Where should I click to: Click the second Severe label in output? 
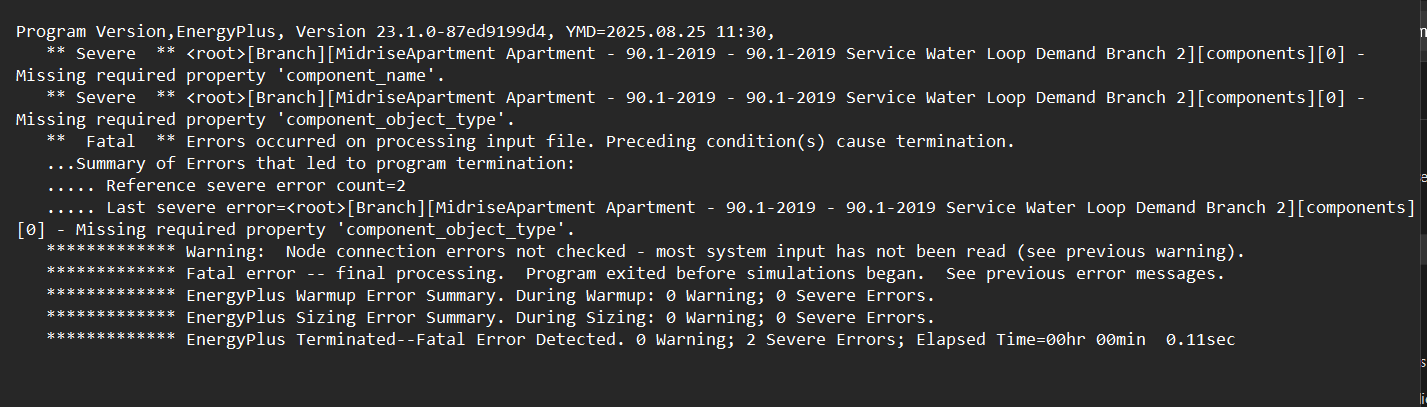pyautogui.click(x=106, y=98)
